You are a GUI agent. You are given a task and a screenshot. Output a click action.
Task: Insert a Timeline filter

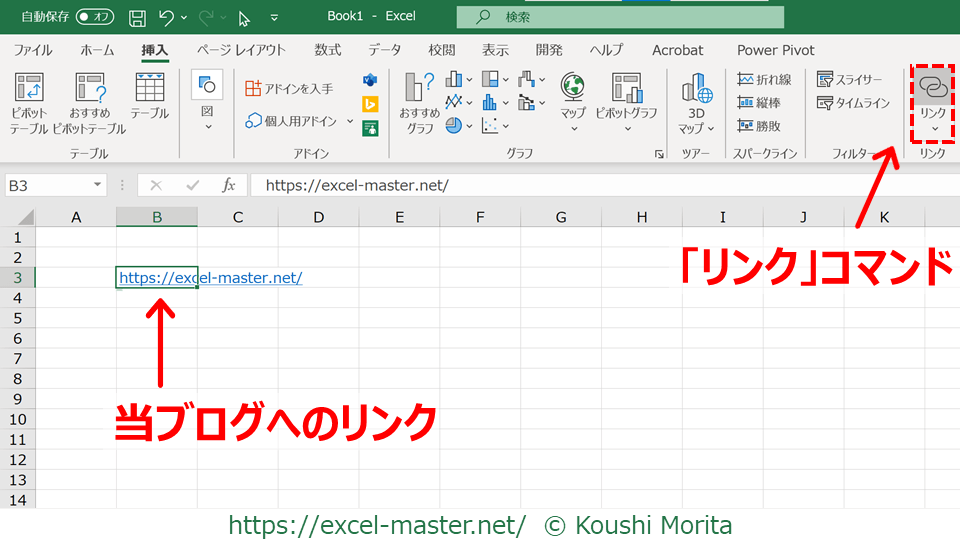click(853, 103)
